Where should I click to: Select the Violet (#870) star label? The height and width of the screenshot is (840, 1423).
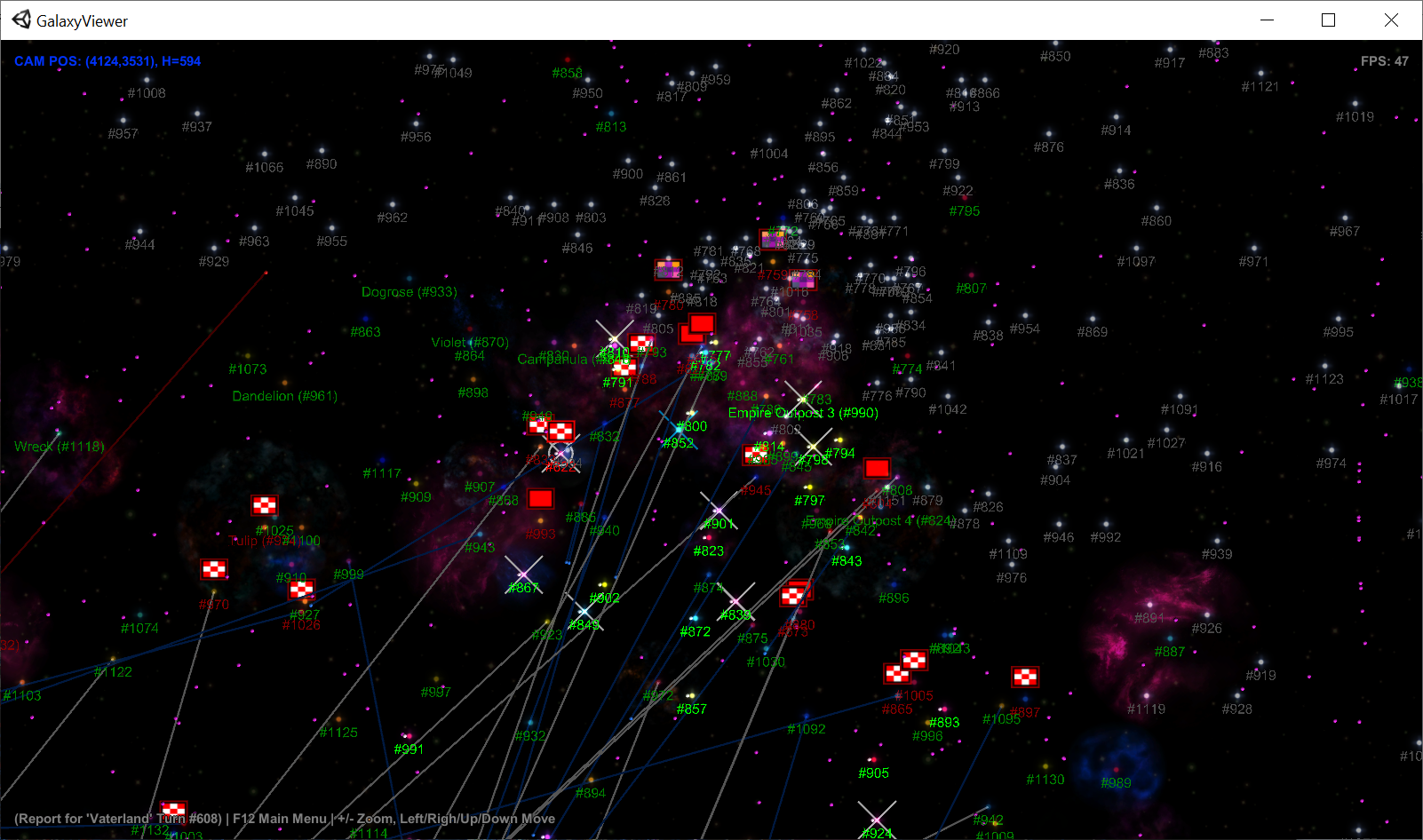click(x=470, y=342)
